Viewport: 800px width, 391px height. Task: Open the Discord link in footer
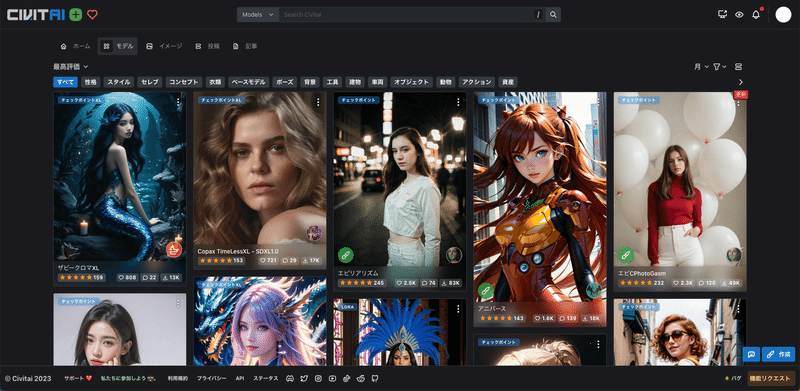pyautogui.click(x=290, y=379)
